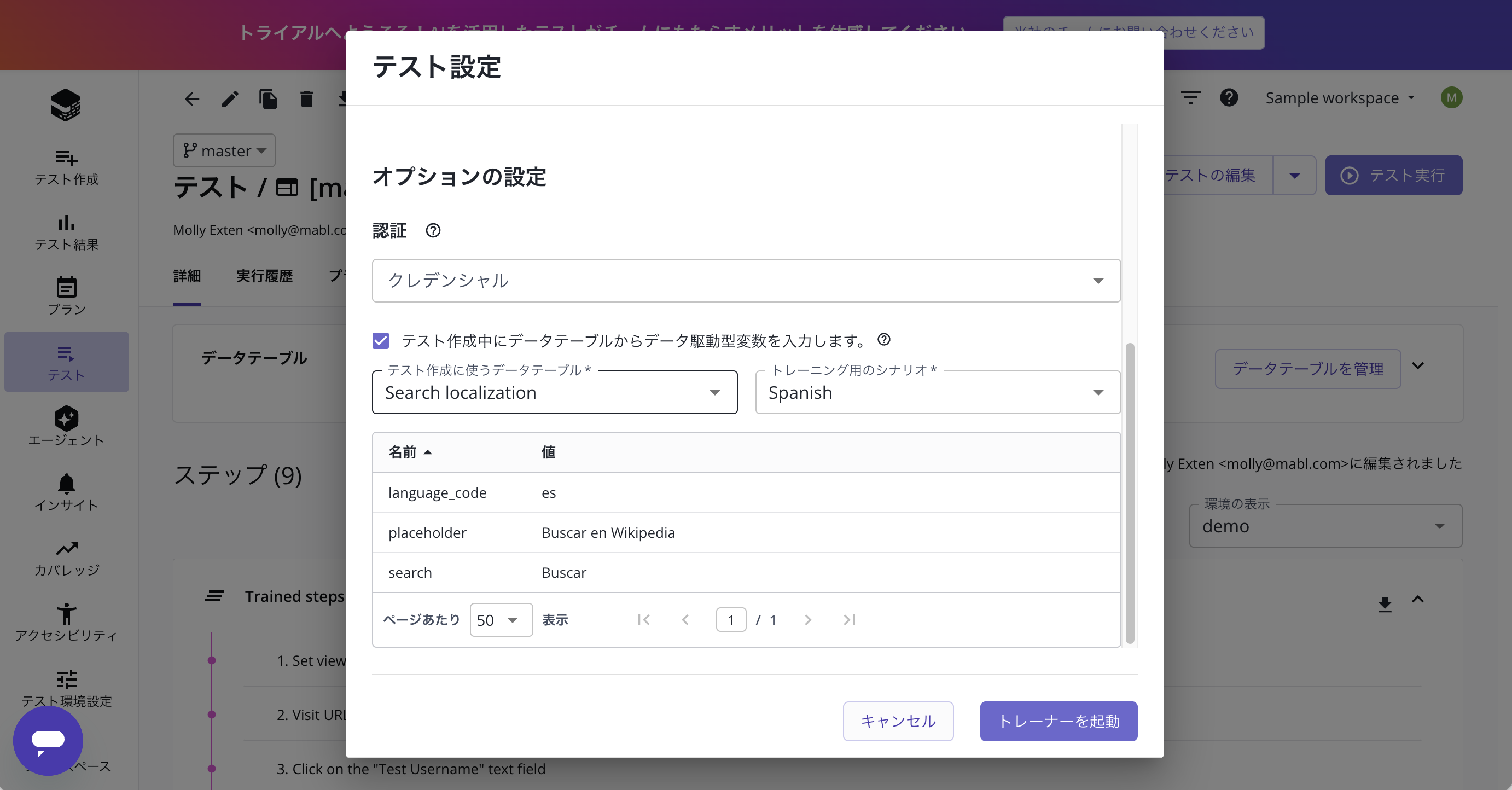Uncheck the data table variables checkbox
The width and height of the screenshot is (1512, 790).
380,340
